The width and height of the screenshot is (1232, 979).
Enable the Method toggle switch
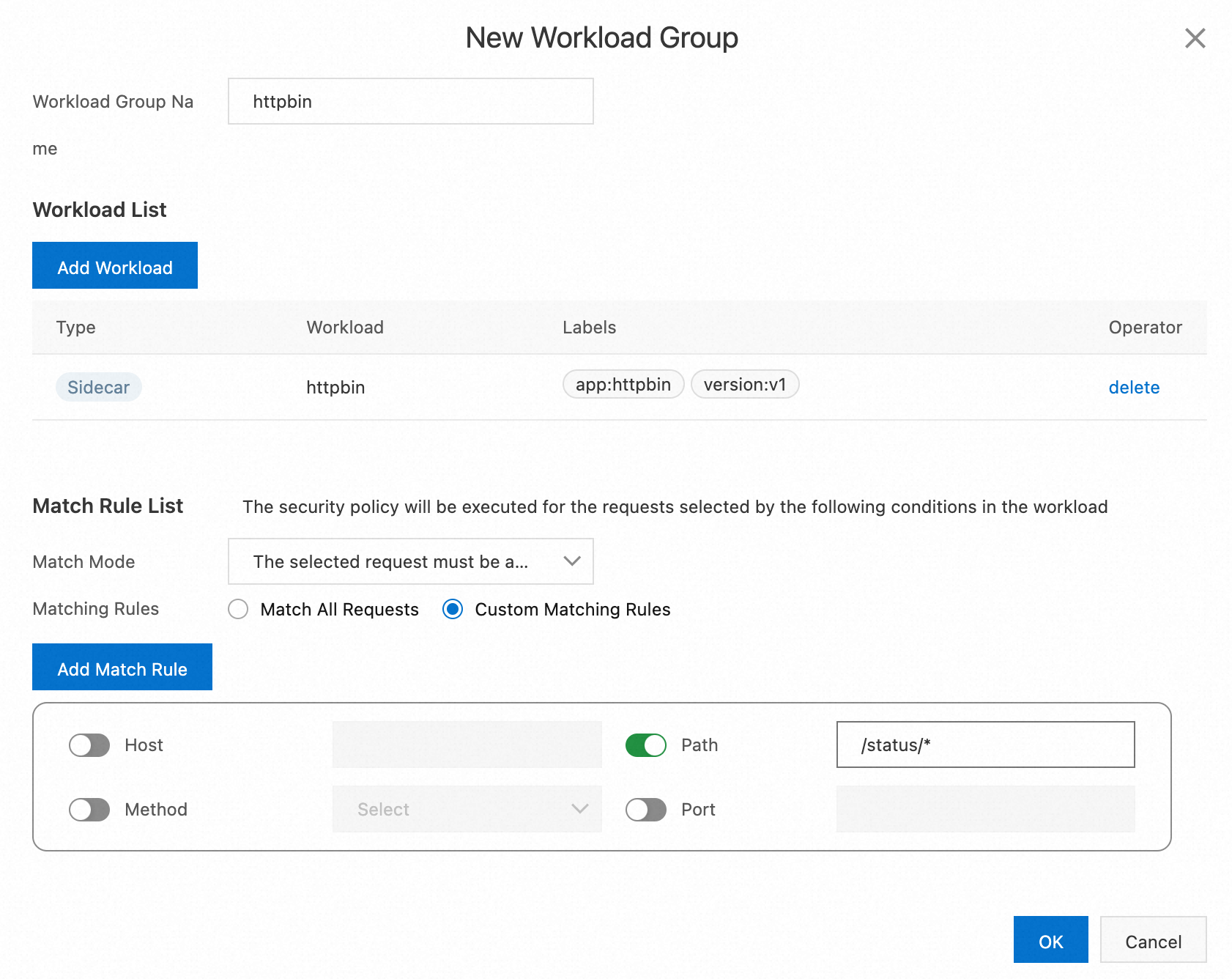89,810
